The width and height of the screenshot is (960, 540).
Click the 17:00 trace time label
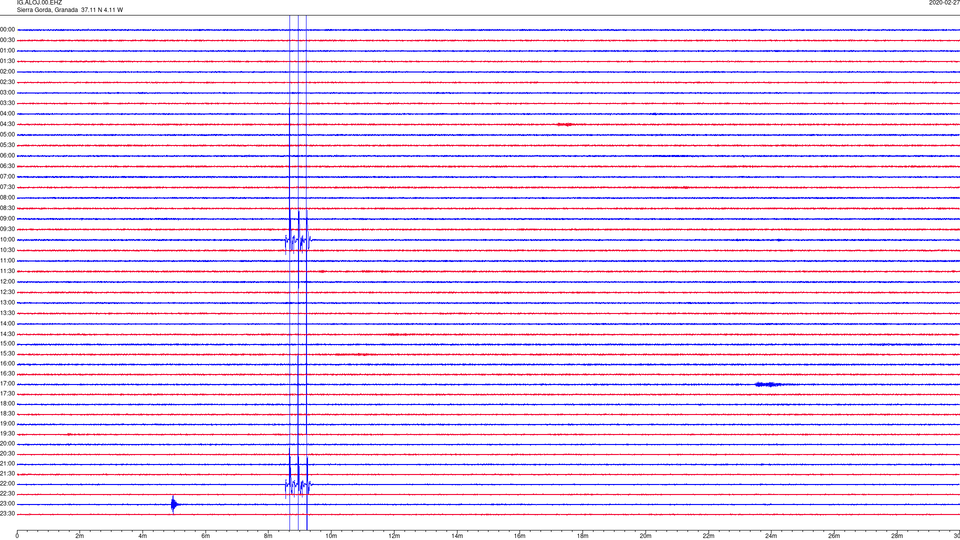[x=7, y=384]
